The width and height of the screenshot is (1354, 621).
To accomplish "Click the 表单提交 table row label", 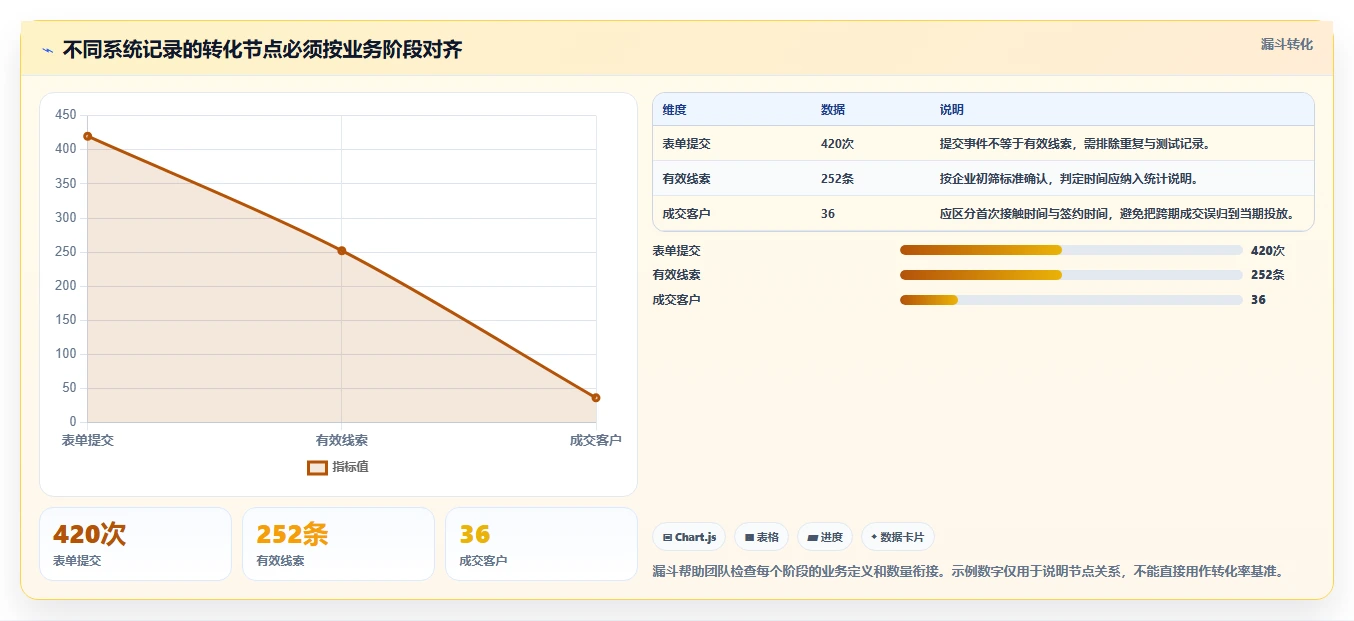I will (686, 144).
